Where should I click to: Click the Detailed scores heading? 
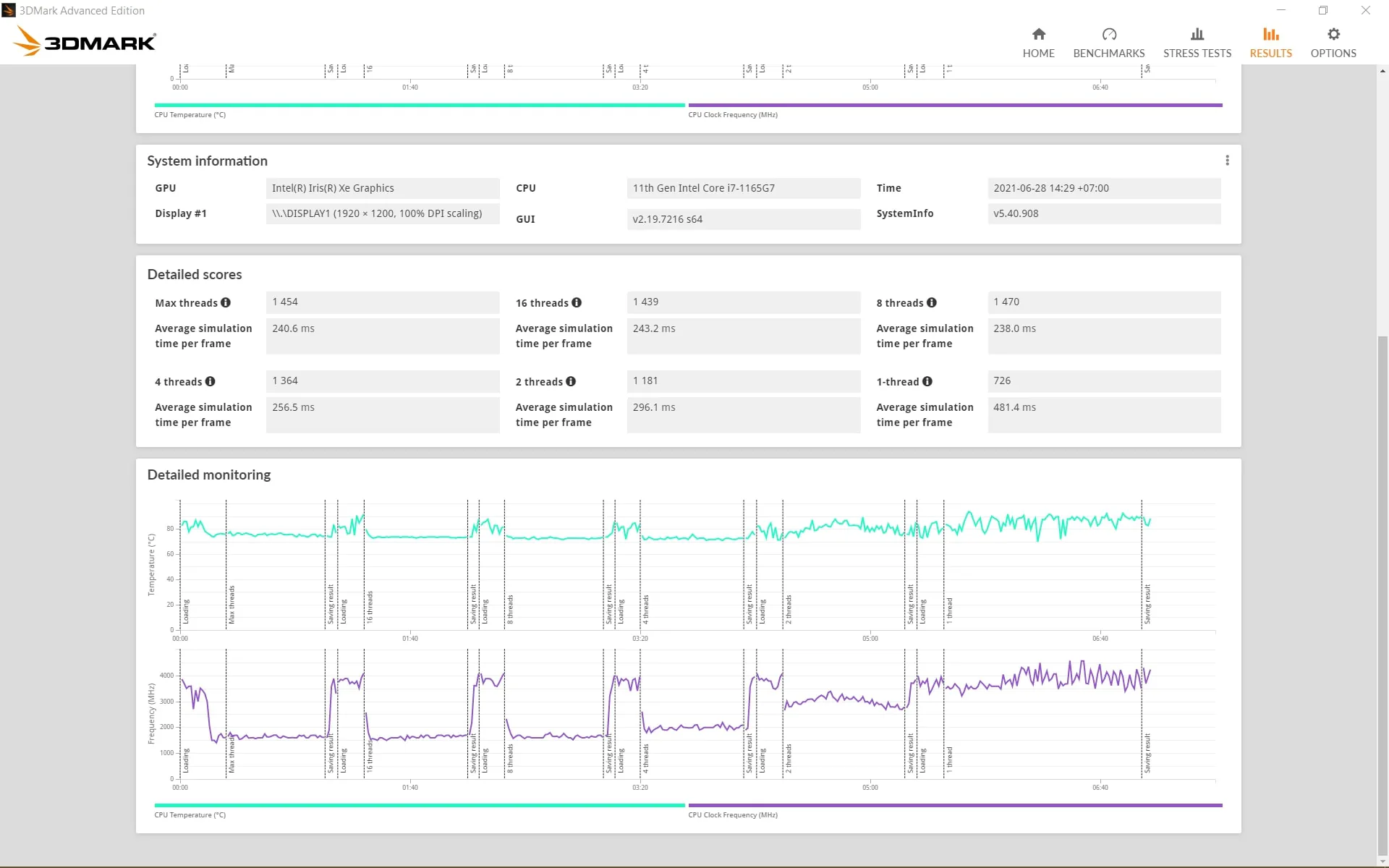[x=195, y=274]
